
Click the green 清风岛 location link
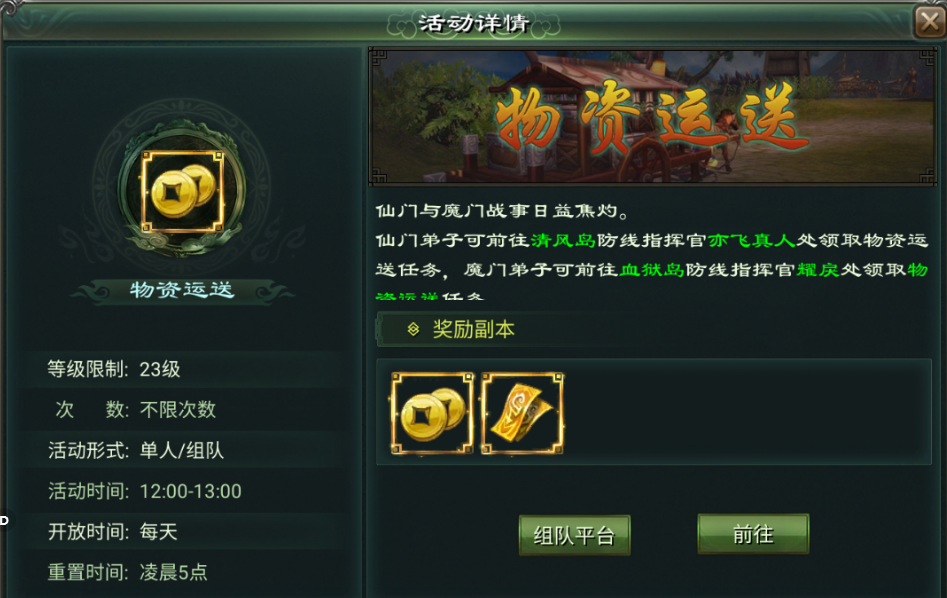(x=563, y=240)
